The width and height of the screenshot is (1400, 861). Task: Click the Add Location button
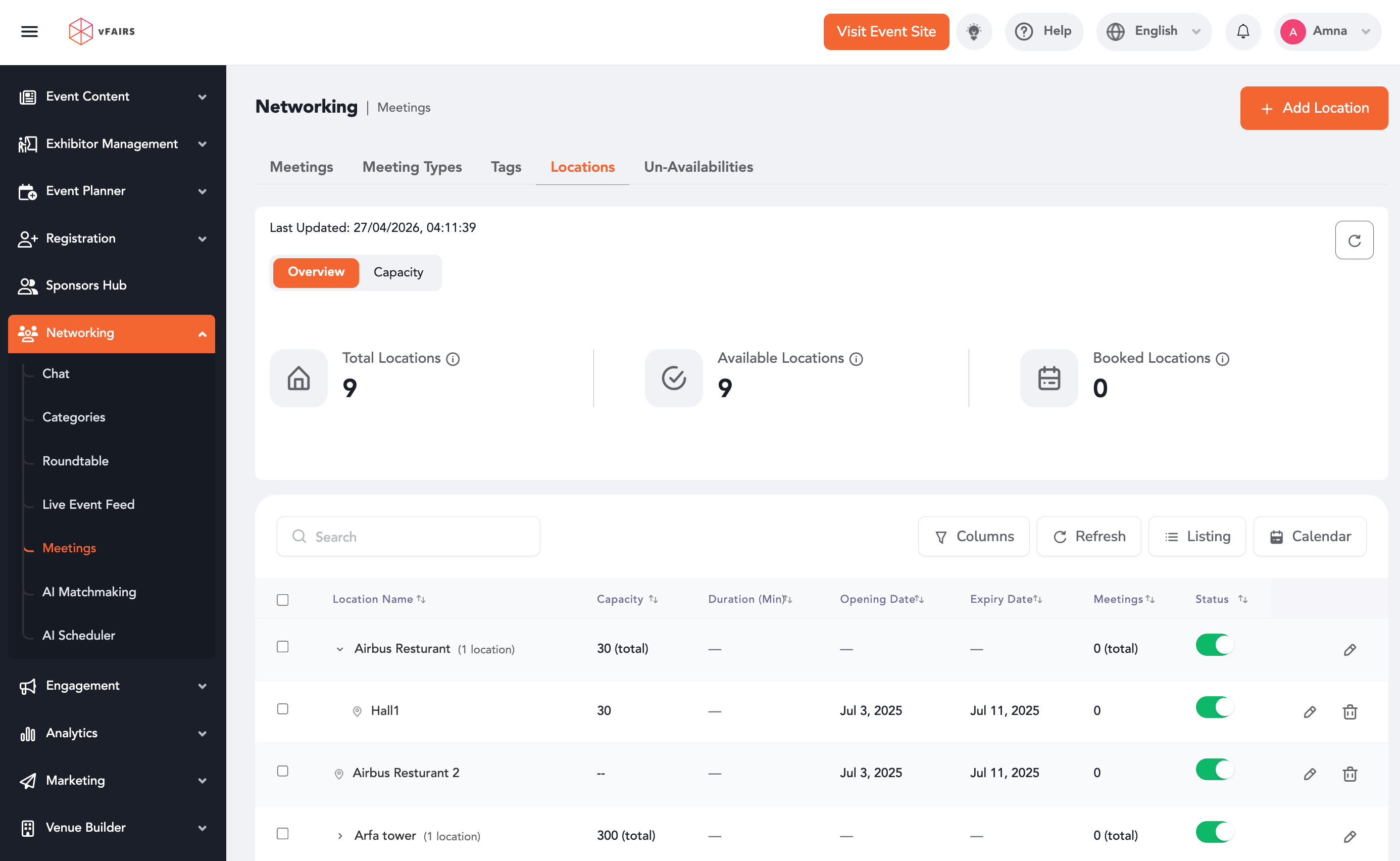[1314, 108]
